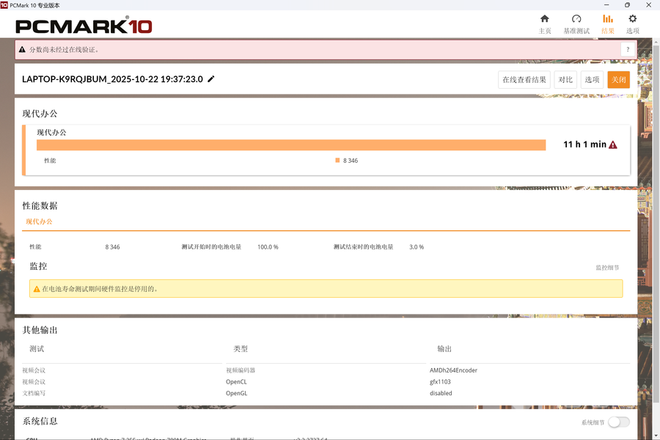
Task: Open the 监控细节 monitoring details link
Action: (608, 268)
